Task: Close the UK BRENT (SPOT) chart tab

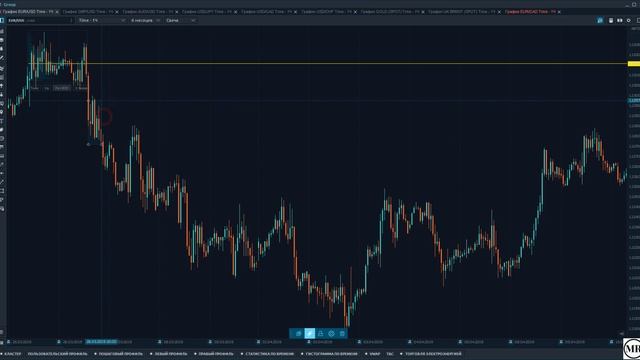Action: [x=499, y=12]
